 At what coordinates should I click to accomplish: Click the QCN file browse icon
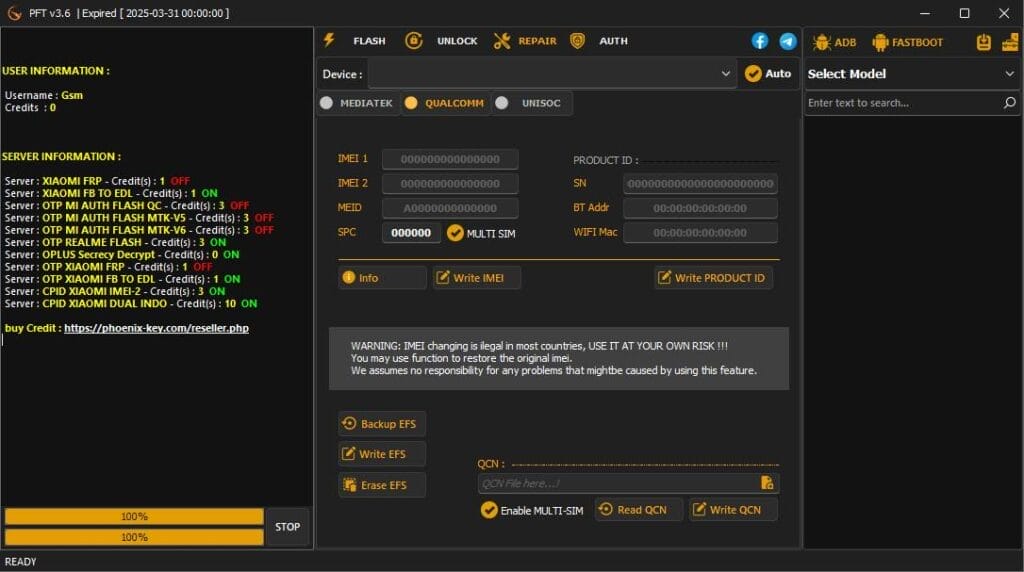pyautogui.click(x=767, y=483)
